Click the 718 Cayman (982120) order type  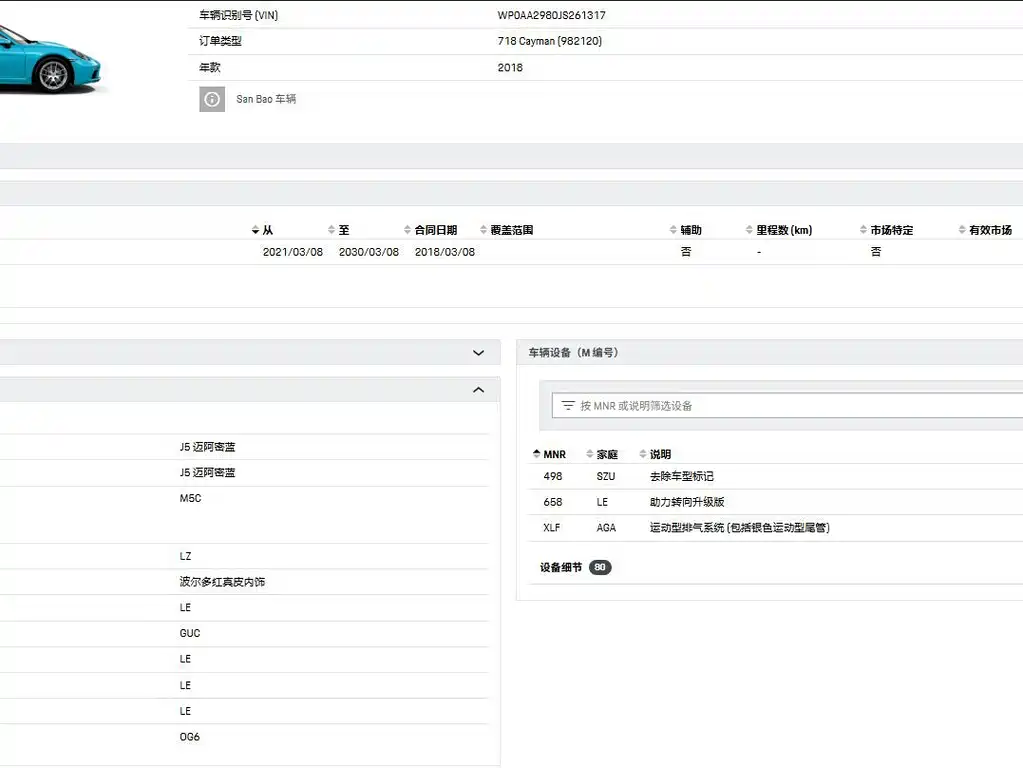(x=549, y=41)
